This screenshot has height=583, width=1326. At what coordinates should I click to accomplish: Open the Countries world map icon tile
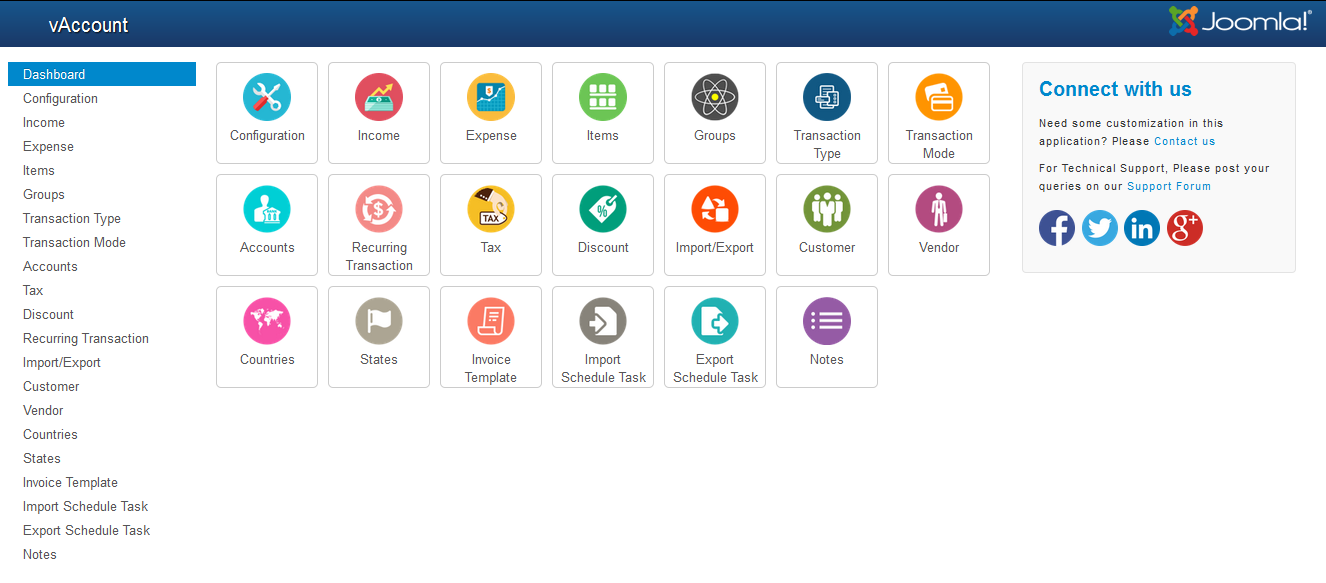(267, 337)
